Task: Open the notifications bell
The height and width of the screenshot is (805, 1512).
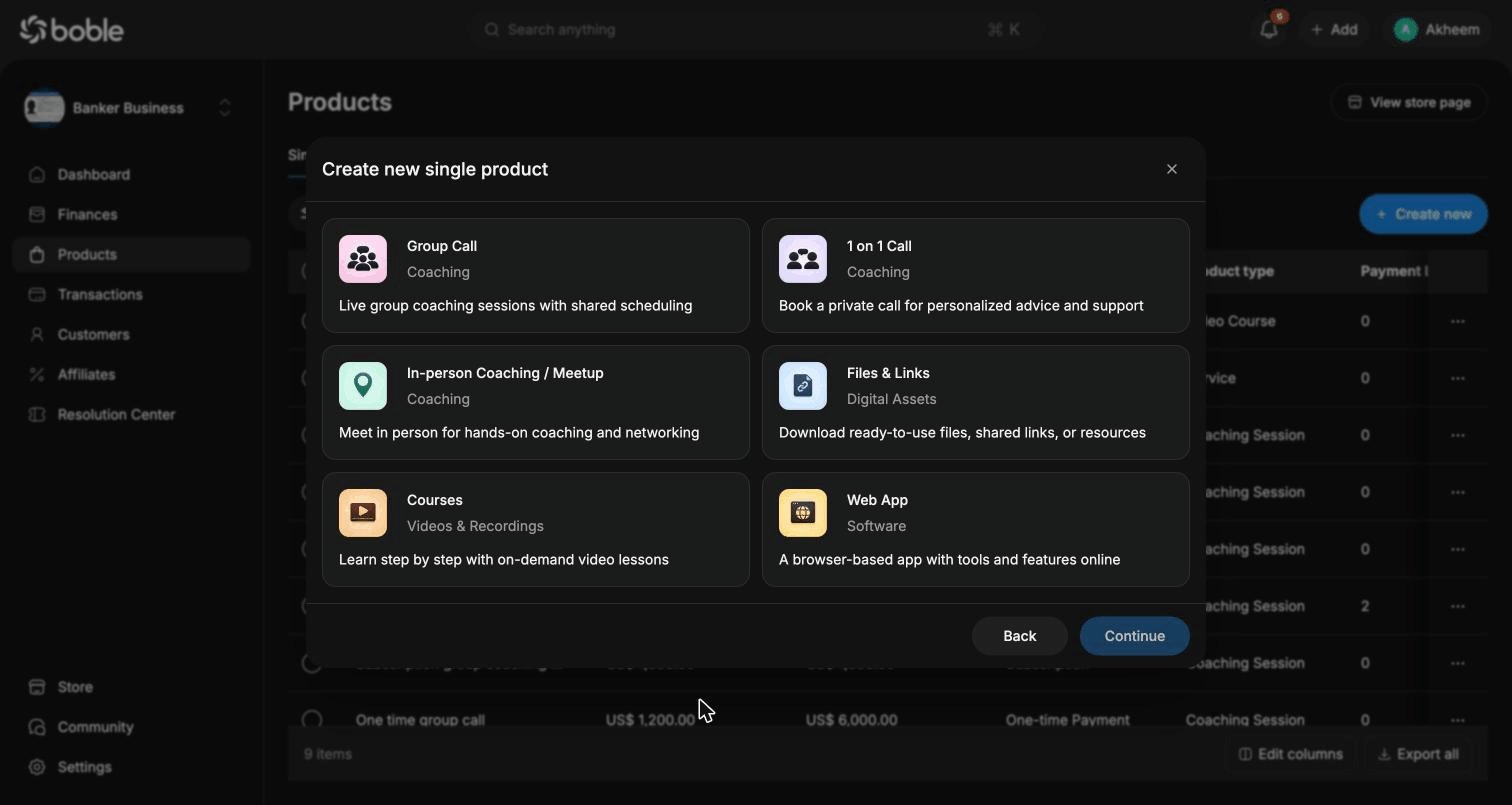Action: click(x=1269, y=30)
